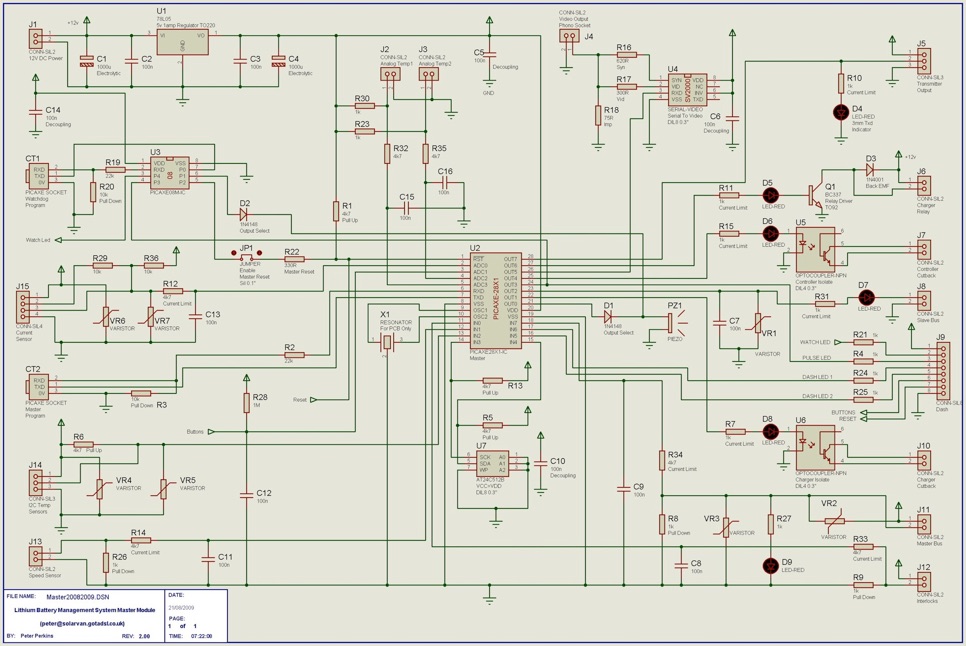The height and width of the screenshot is (646, 966).
Task: Select the VR3 varistor symbol
Action: (726, 530)
